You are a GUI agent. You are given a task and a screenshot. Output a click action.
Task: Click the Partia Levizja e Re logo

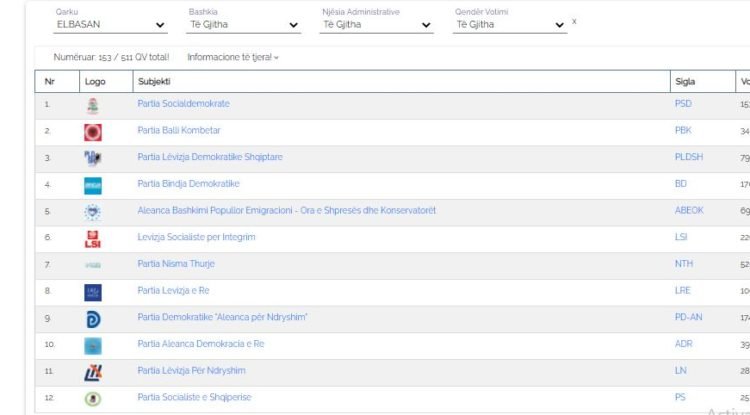[93, 291]
